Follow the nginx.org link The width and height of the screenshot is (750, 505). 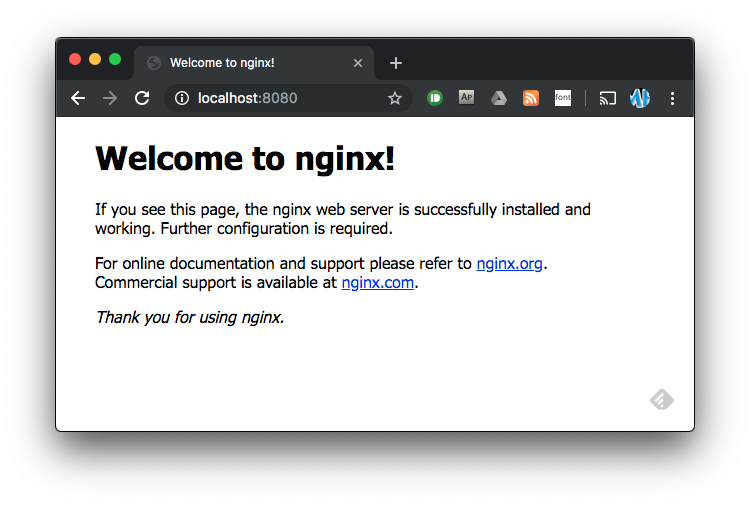[x=509, y=264]
